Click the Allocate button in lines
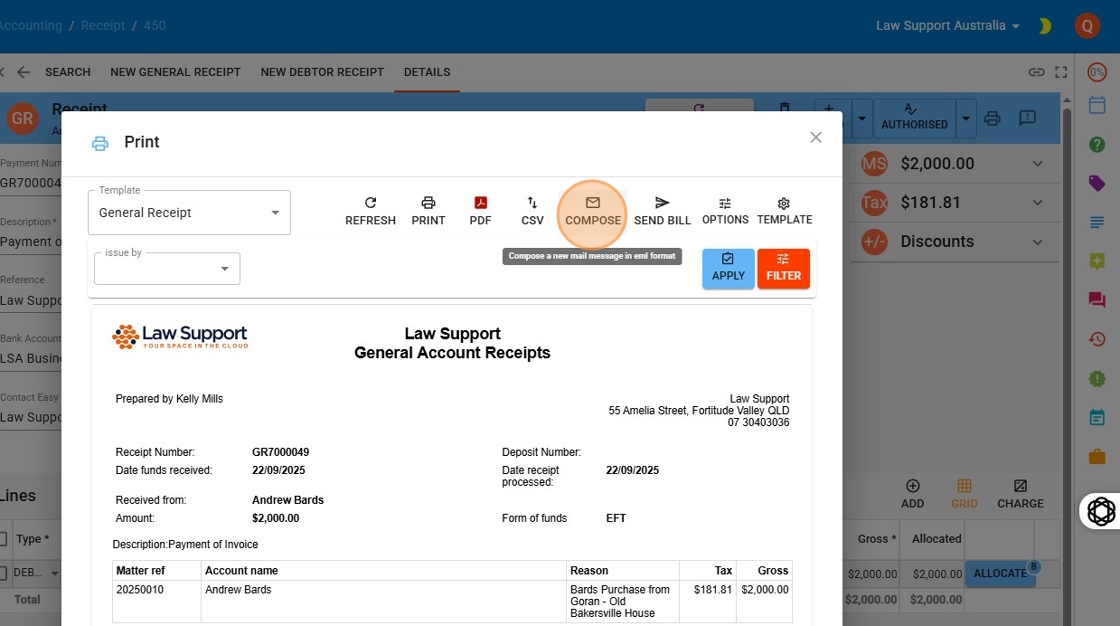1120x626 pixels. [x=1000, y=573]
